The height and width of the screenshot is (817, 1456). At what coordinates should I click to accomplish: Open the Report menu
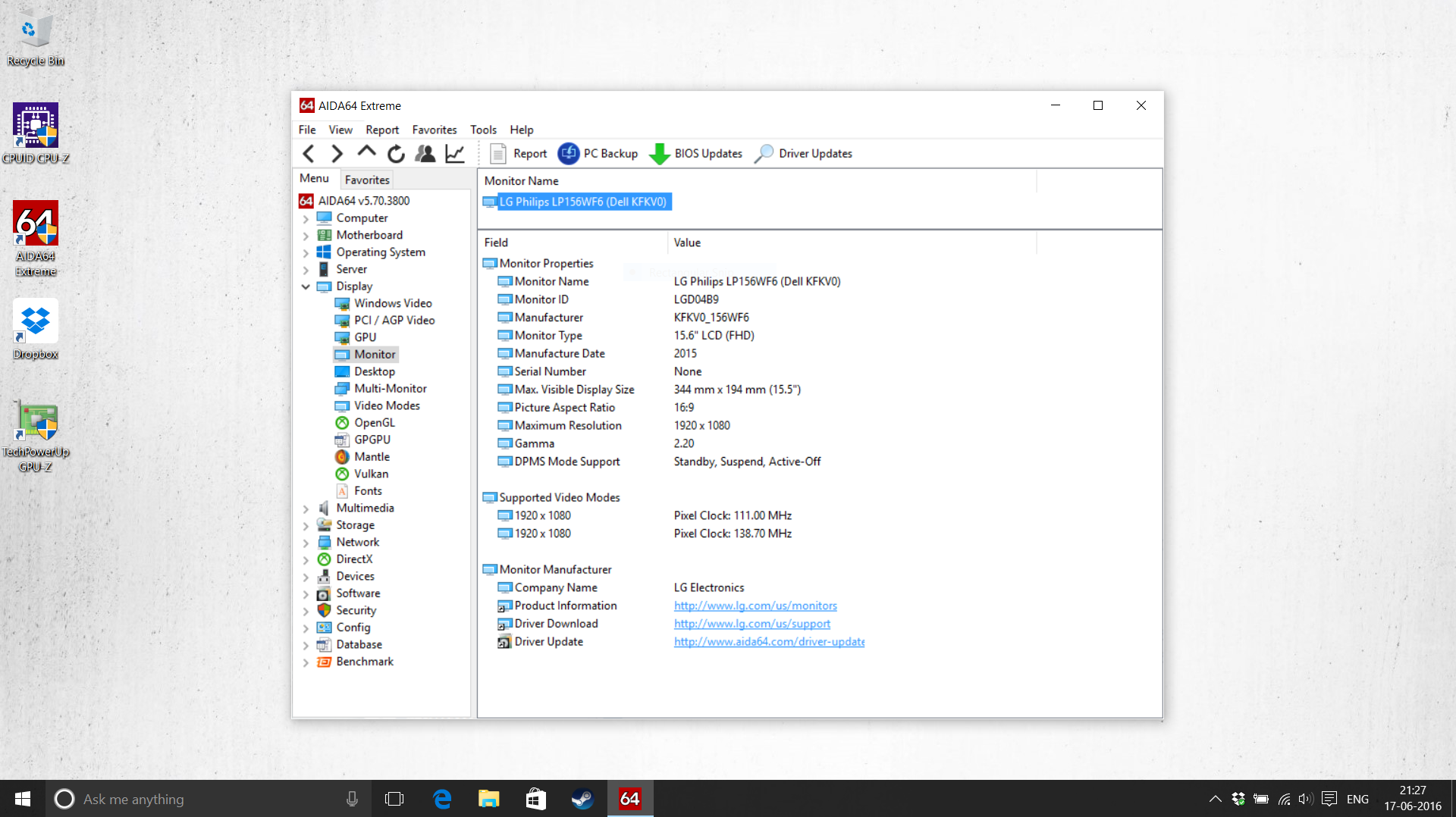(x=382, y=130)
